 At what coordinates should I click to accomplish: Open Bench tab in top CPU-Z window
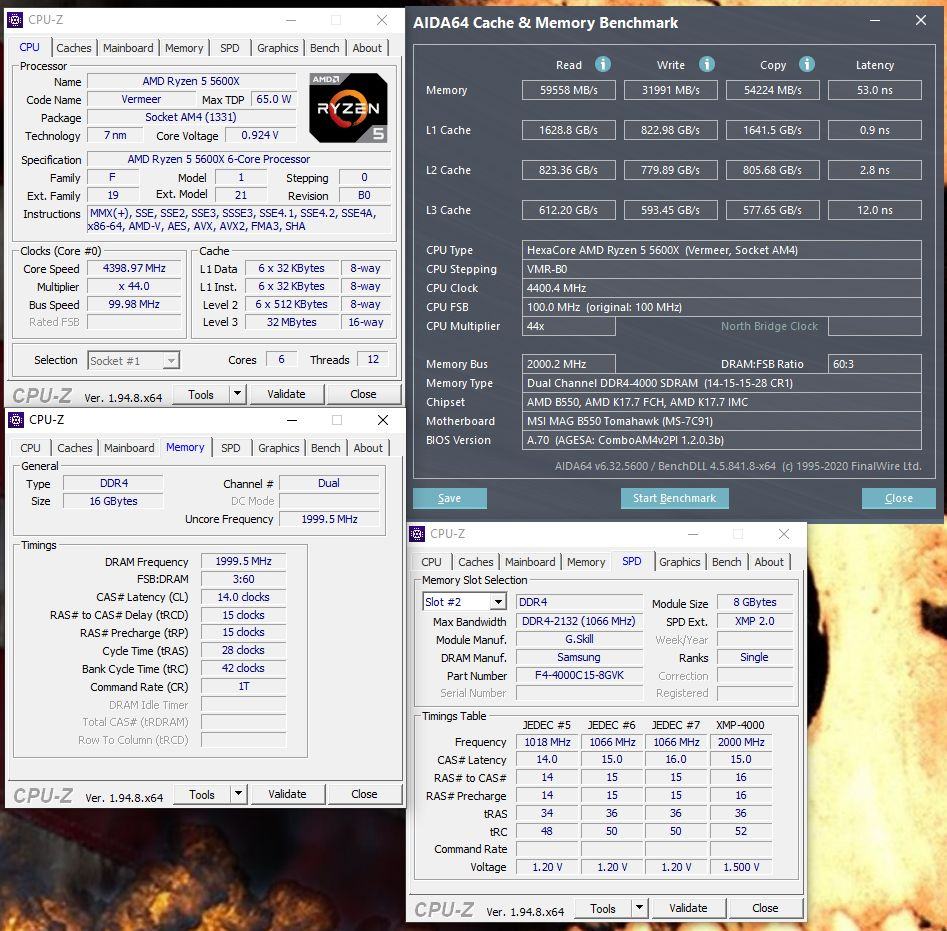[324, 48]
